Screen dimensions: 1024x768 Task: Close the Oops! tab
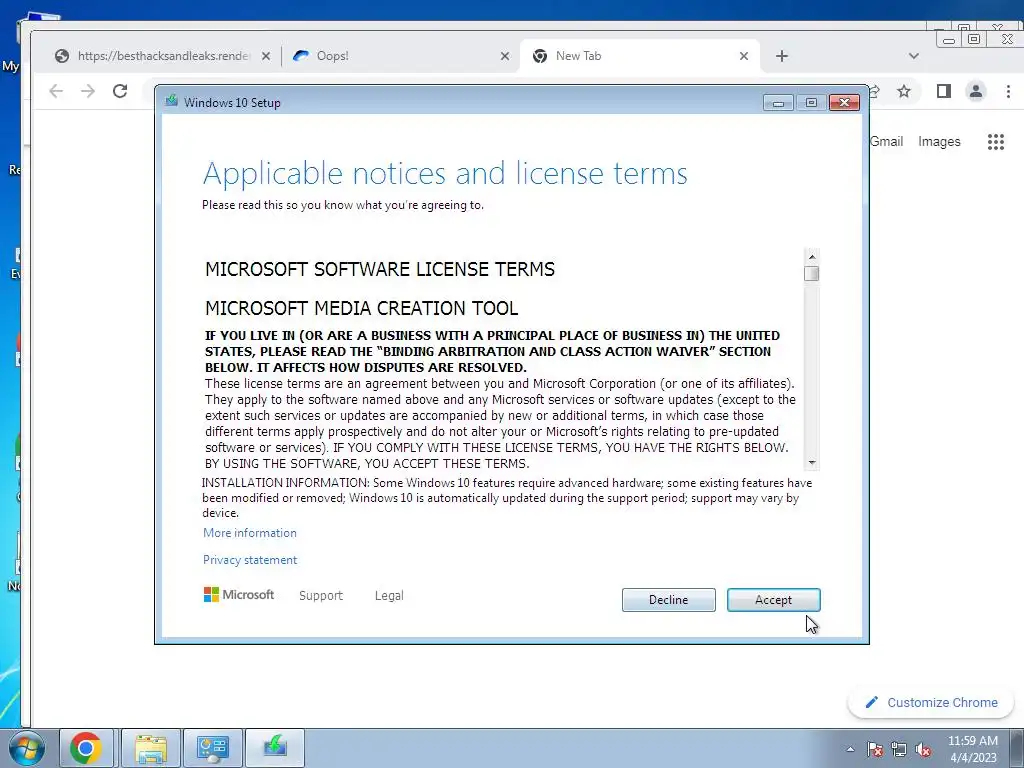(505, 56)
